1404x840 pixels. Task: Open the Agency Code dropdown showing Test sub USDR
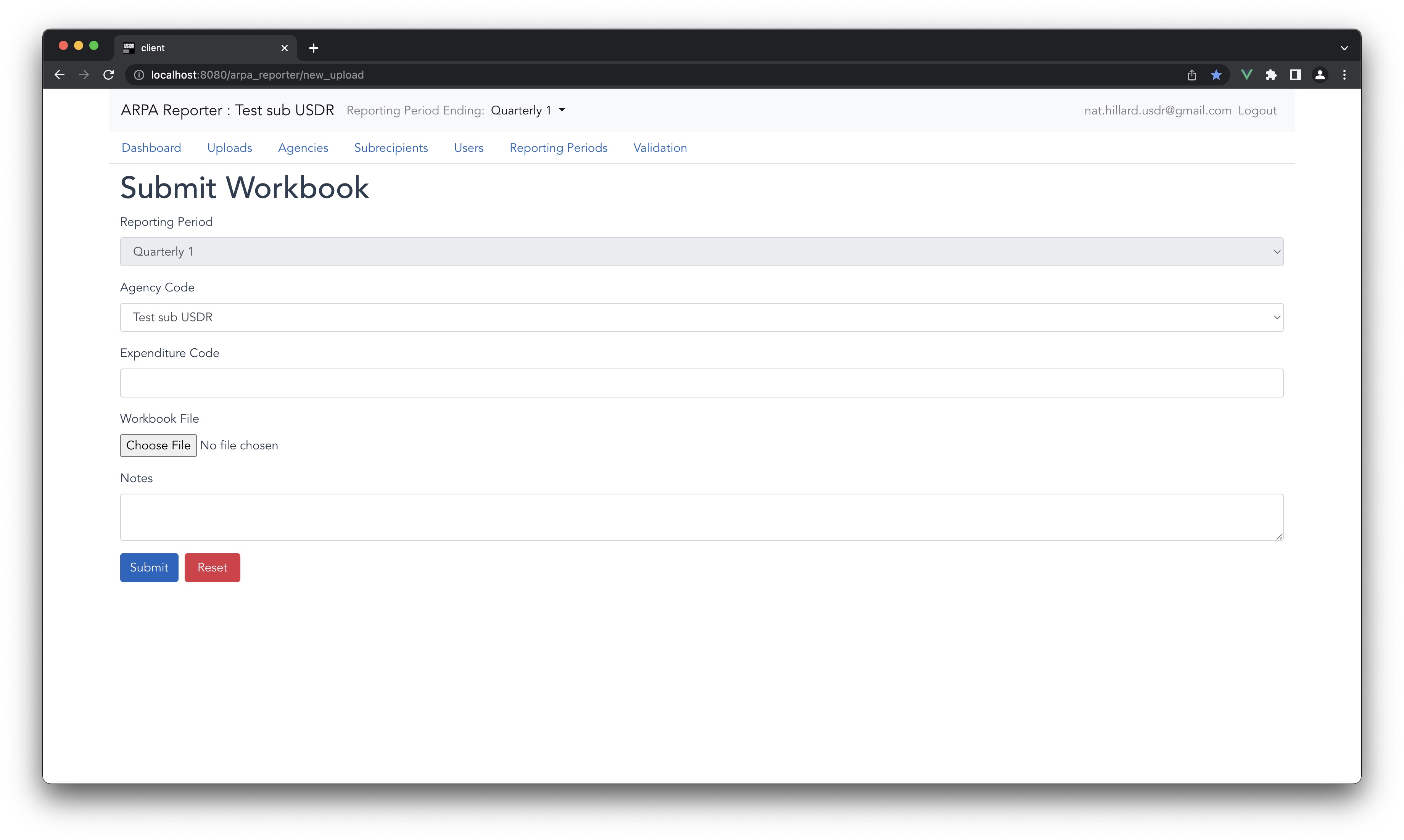point(702,317)
